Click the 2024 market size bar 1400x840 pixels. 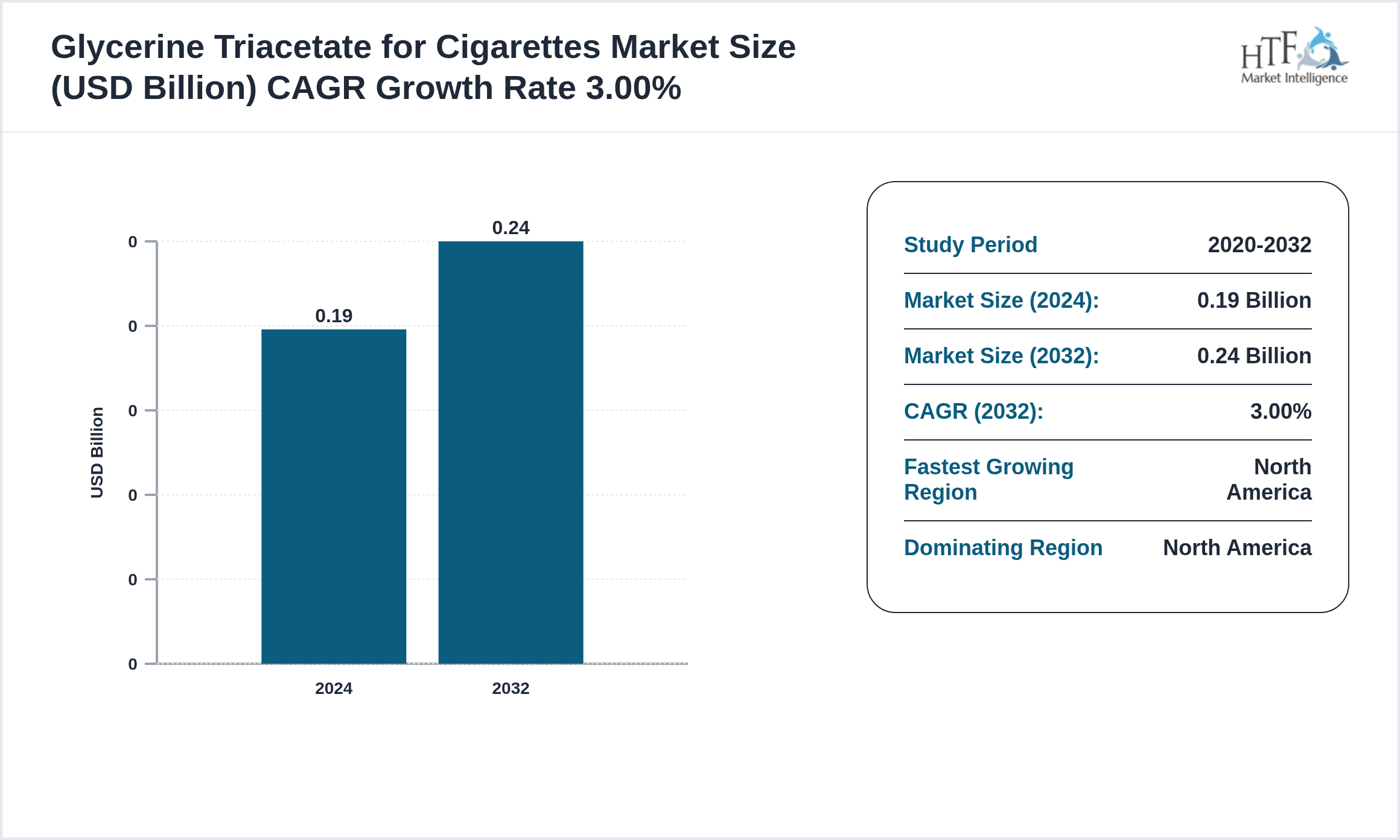[x=333, y=496]
